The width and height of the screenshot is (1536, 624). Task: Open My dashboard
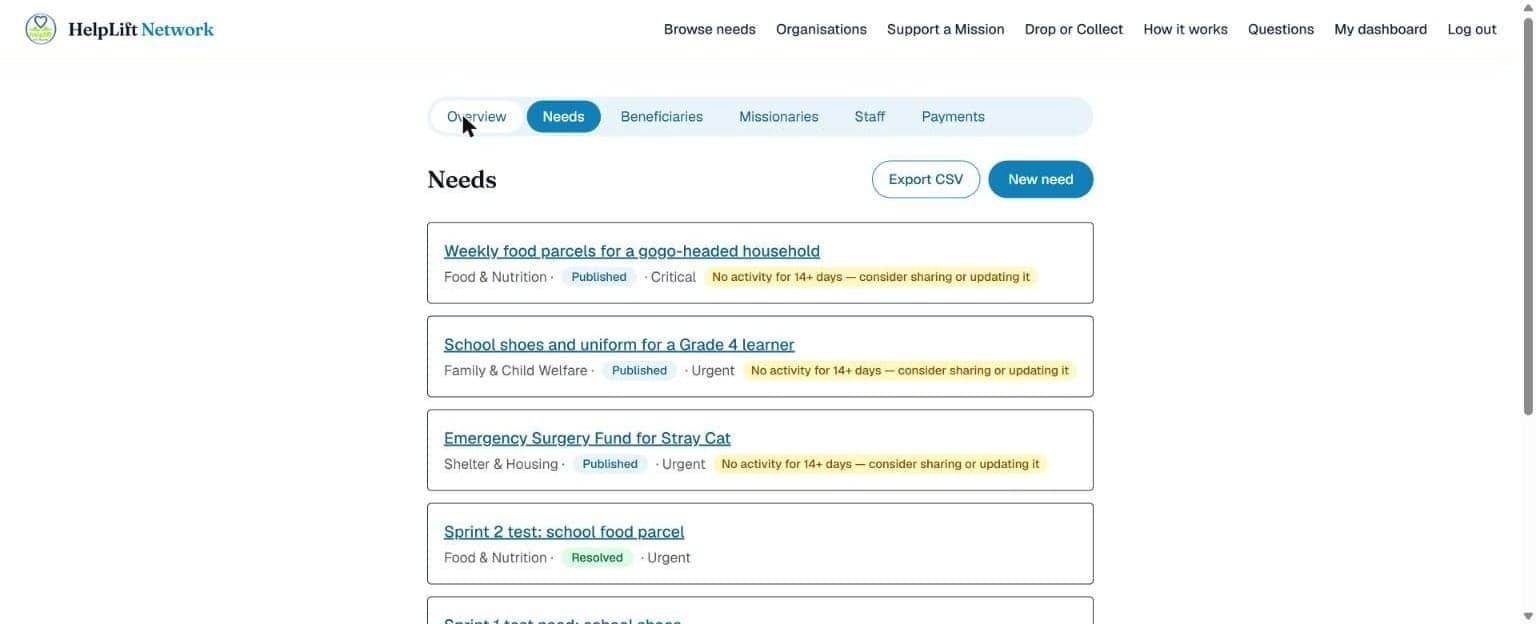[x=1381, y=29]
